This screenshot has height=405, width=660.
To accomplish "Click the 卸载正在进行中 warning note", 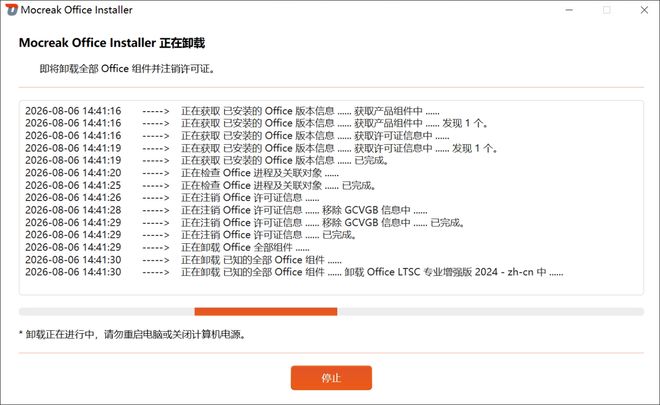I will [133, 334].
